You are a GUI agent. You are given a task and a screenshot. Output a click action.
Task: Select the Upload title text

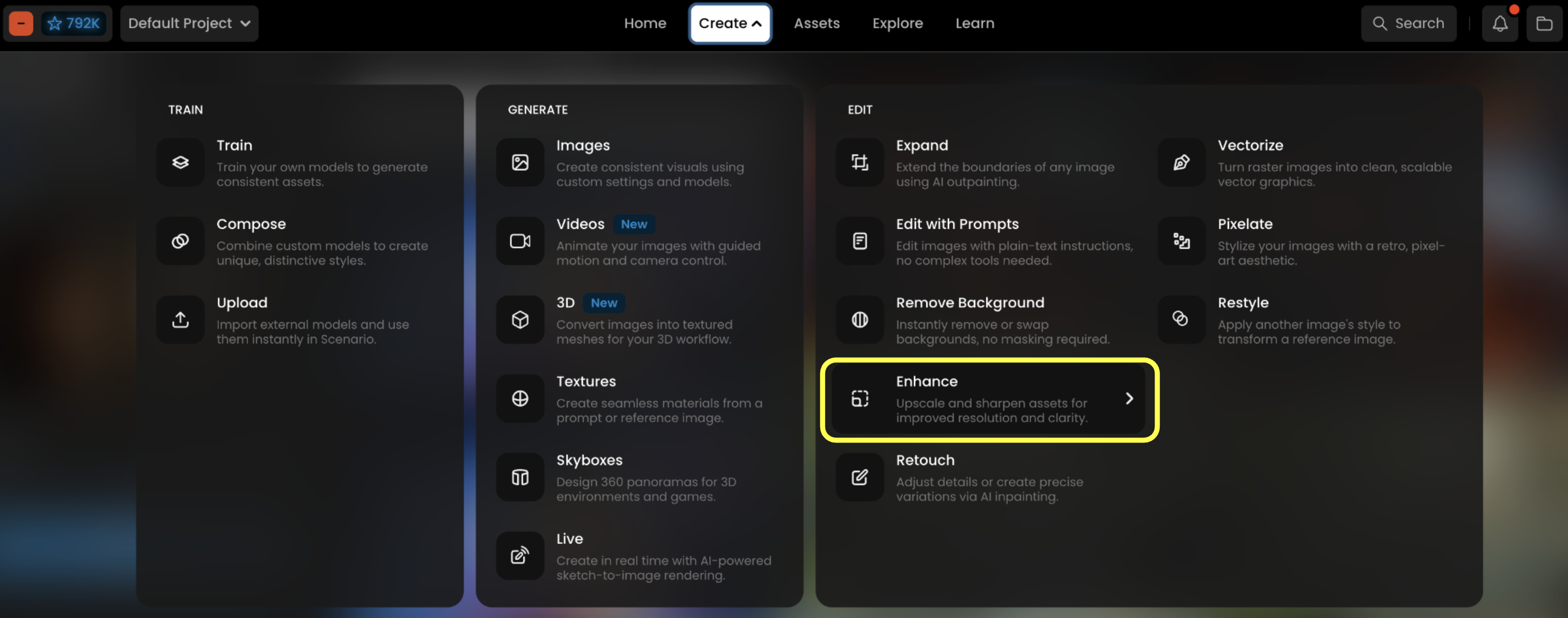242,302
